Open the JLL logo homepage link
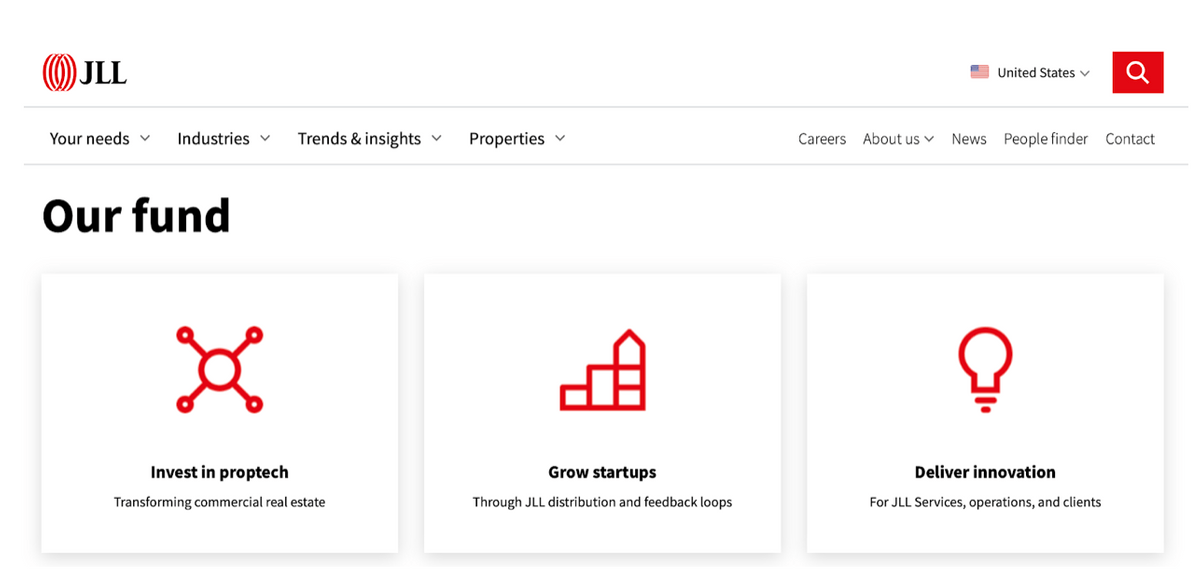 pyautogui.click(x=85, y=72)
